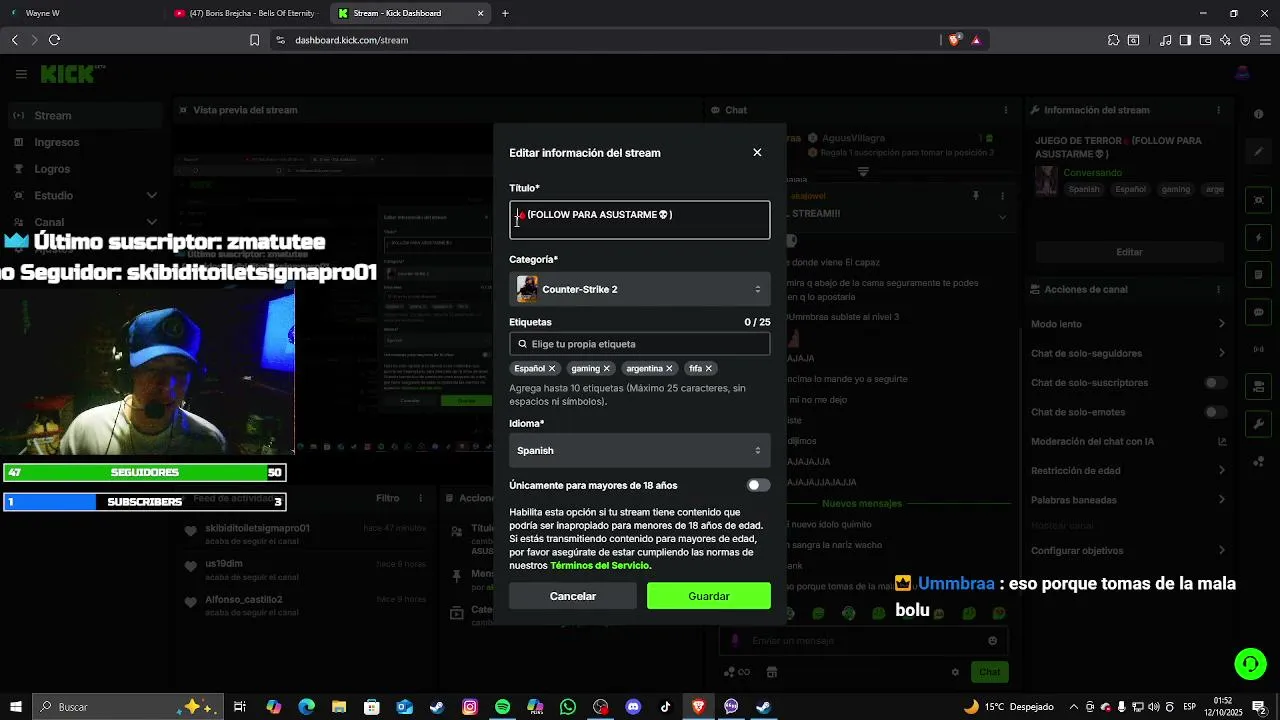Screen dimensions: 1280x720
Task: Open the Términos del Servicio link
Action: click(600, 566)
